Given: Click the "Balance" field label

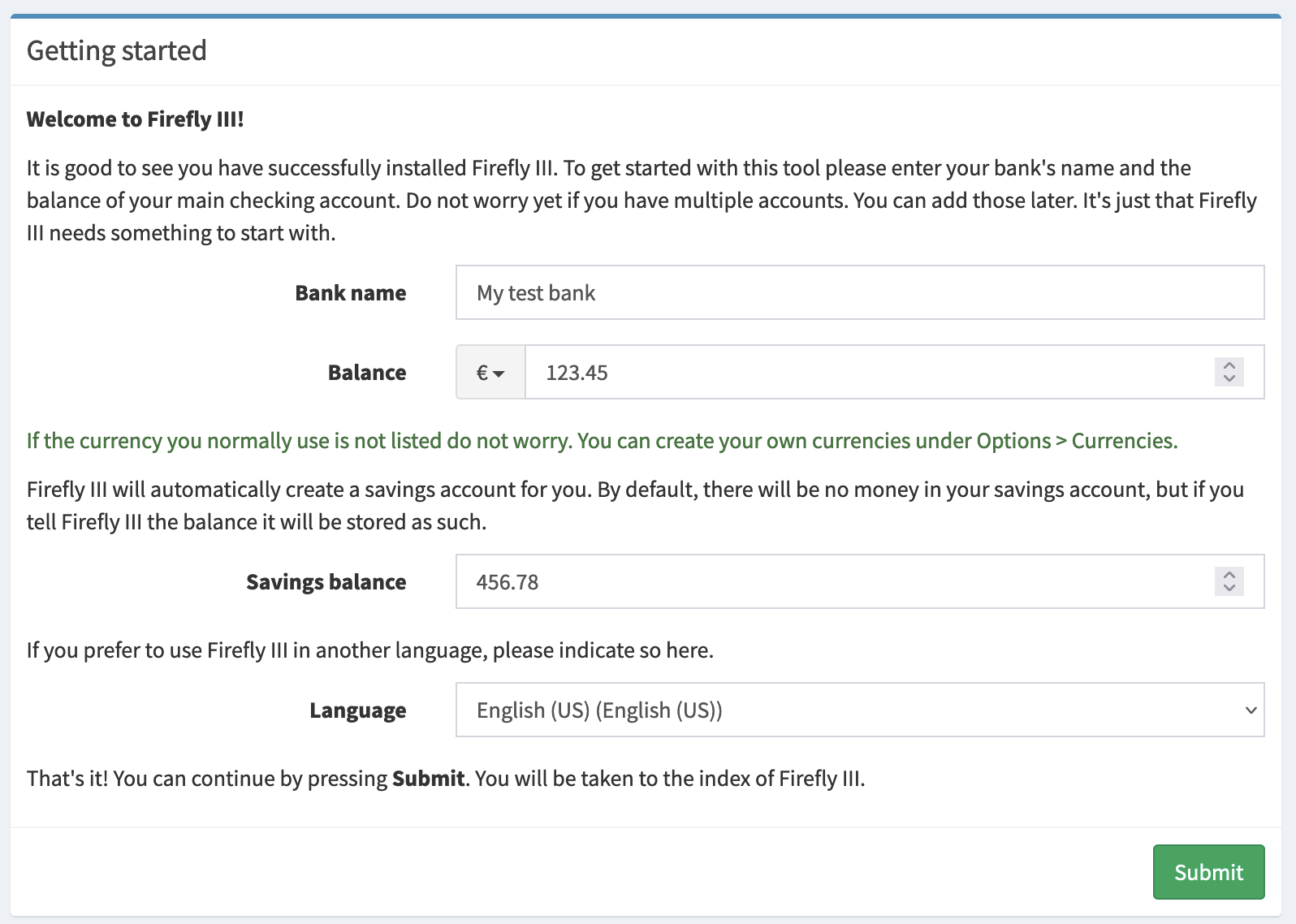Looking at the screenshot, I should click(366, 373).
